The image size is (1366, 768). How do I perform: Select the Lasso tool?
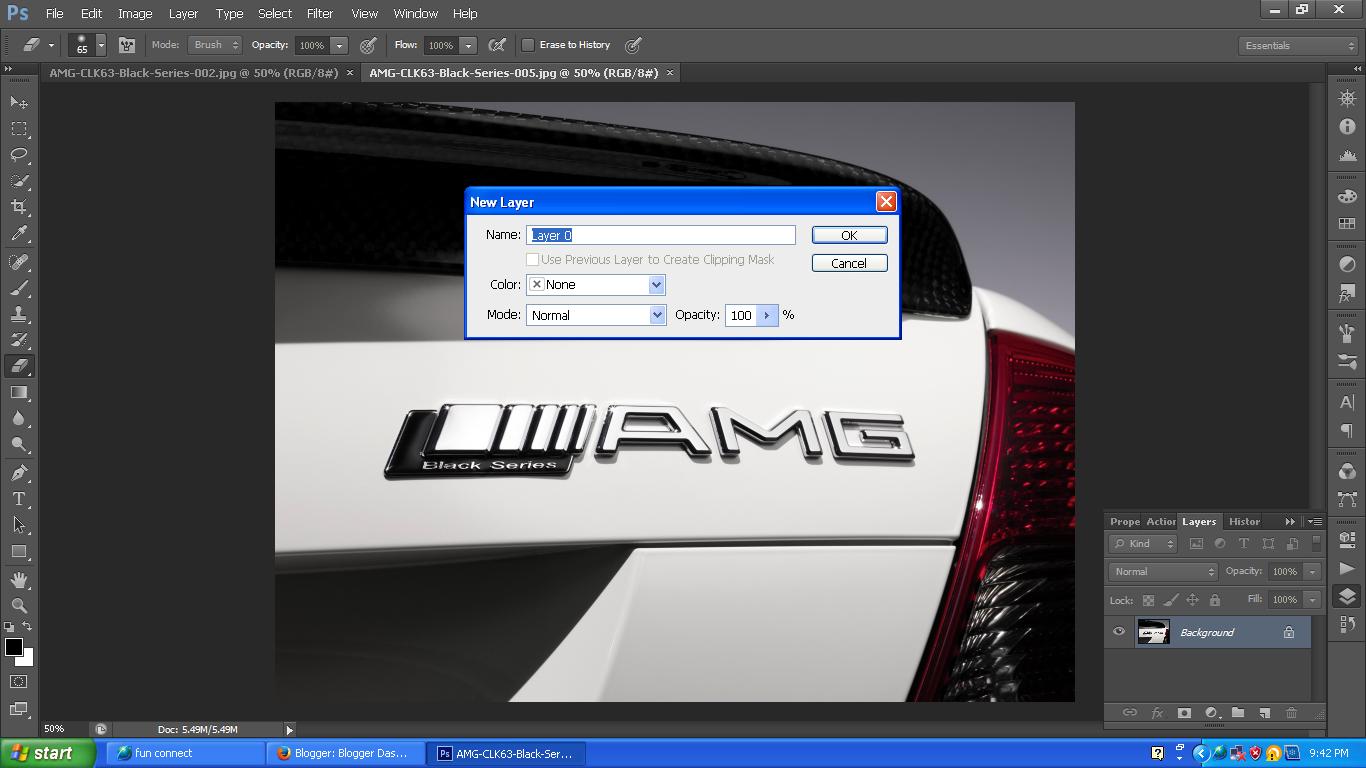[x=19, y=155]
